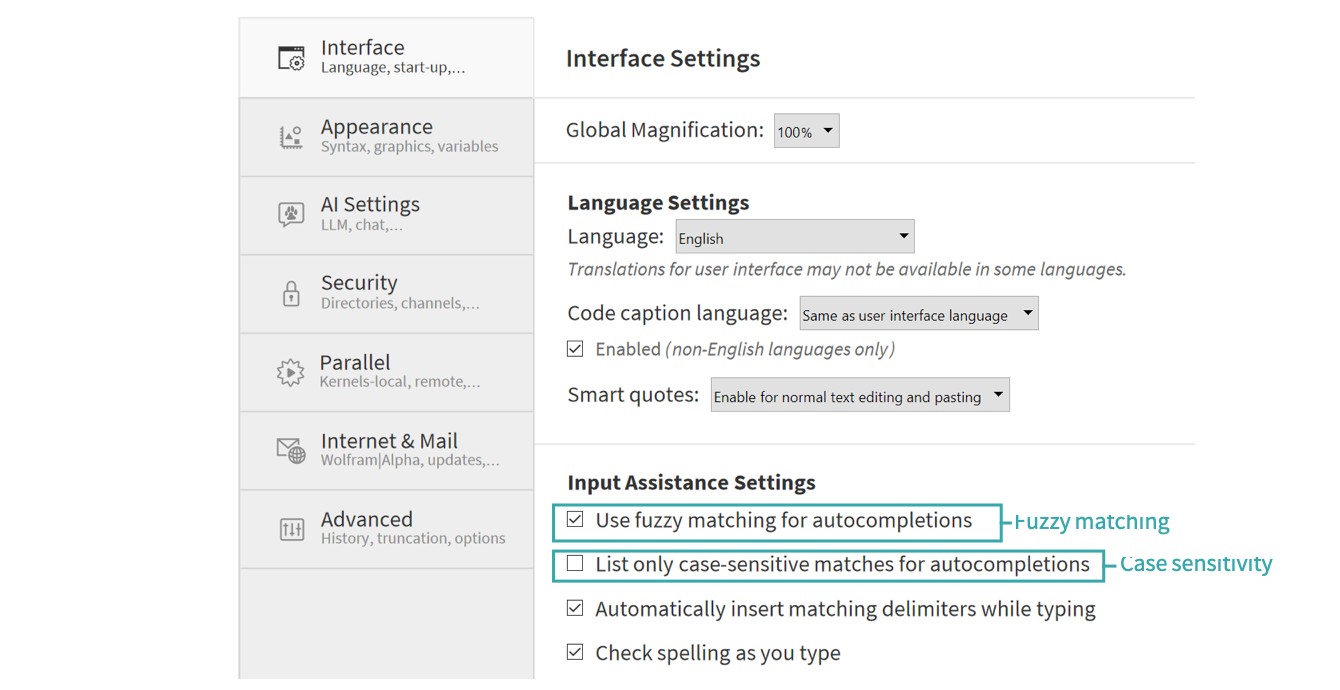Image resolution: width=1340 pixels, height=690 pixels.
Task: Open the Smart quotes dropdown
Action: click(859, 396)
